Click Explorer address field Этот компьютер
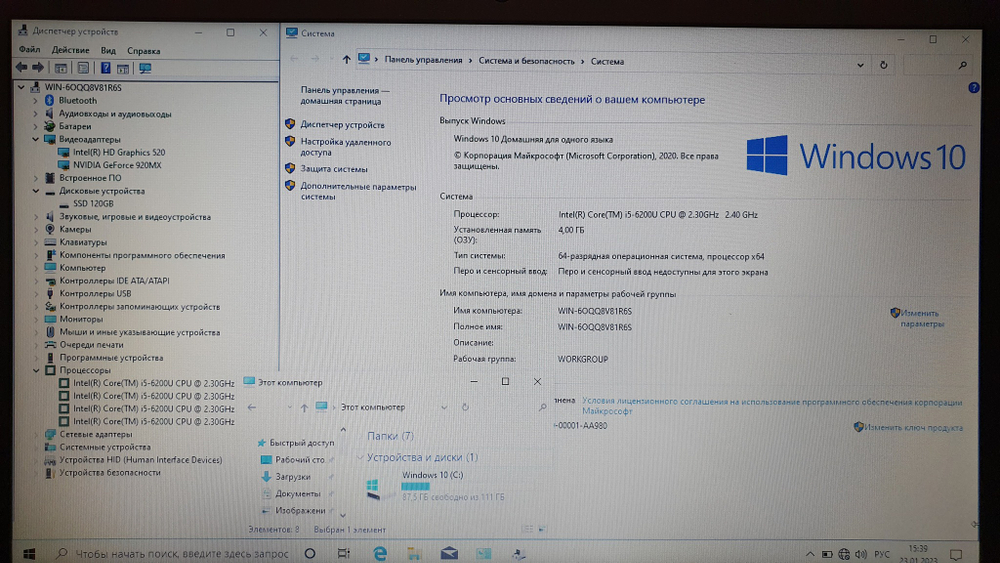Image resolution: width=1000 pixels, height=563 pixels. [373, 407]
